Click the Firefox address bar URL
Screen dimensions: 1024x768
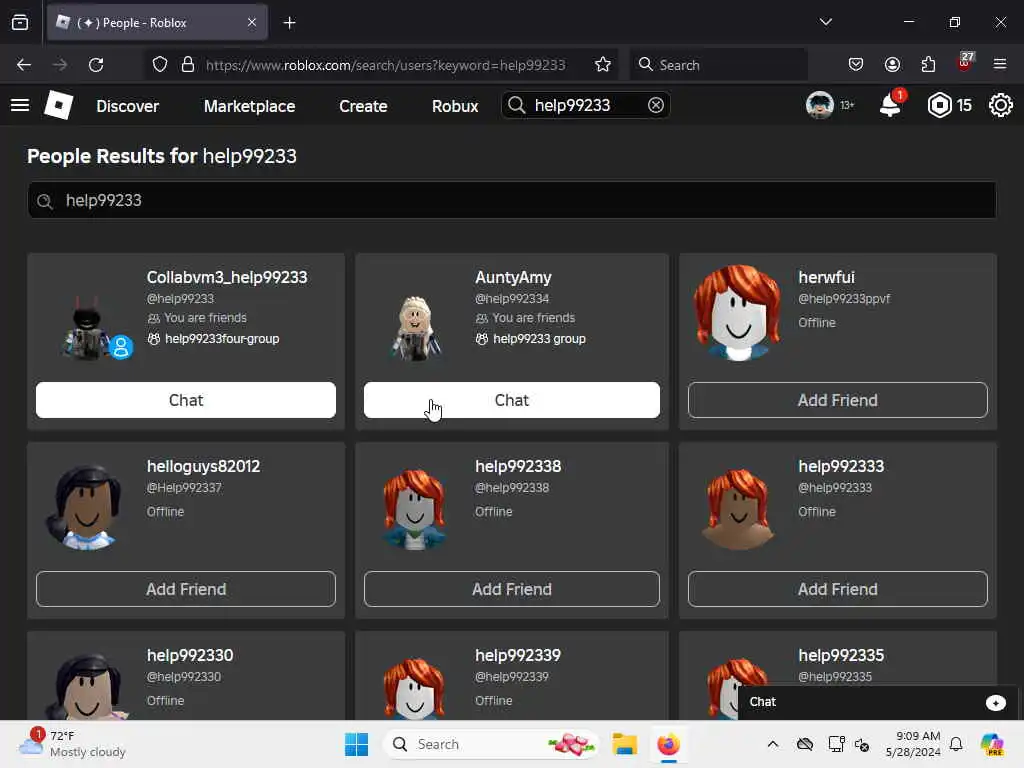(x=385, y=65)
